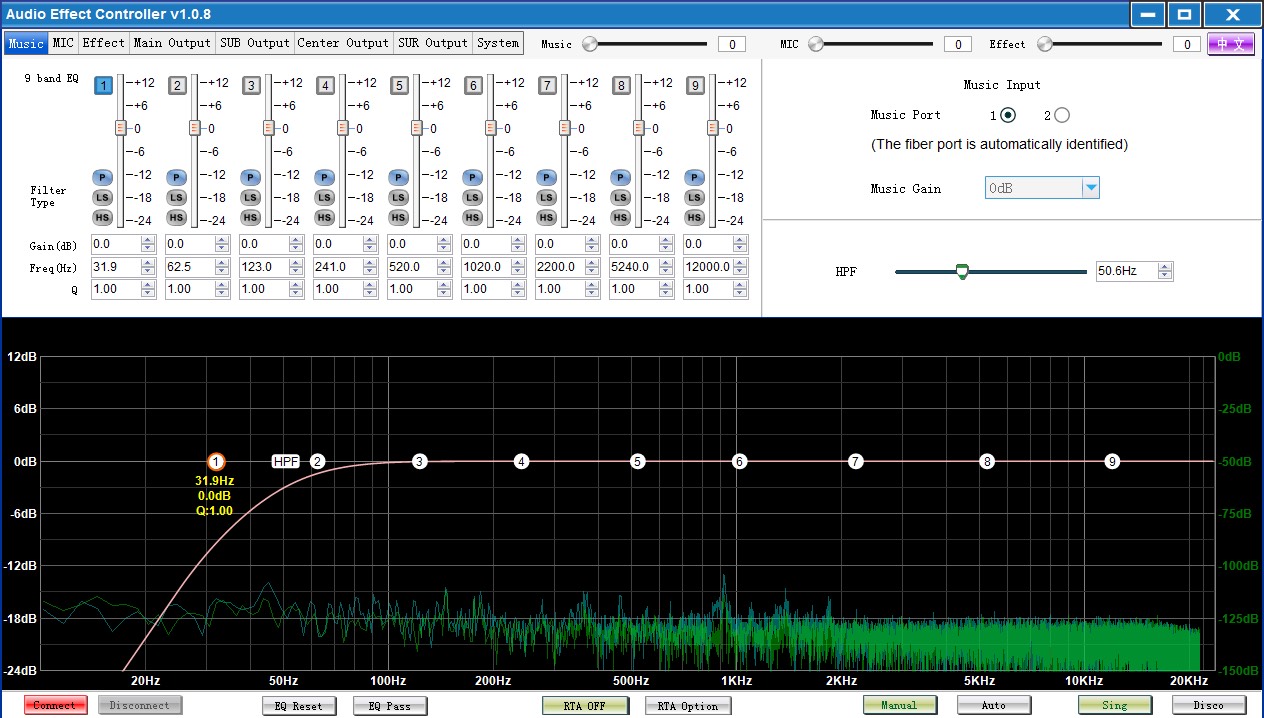Set band 9 to high shelf filter
Viewport: 1264px width, 718px height.
[694, 217]
